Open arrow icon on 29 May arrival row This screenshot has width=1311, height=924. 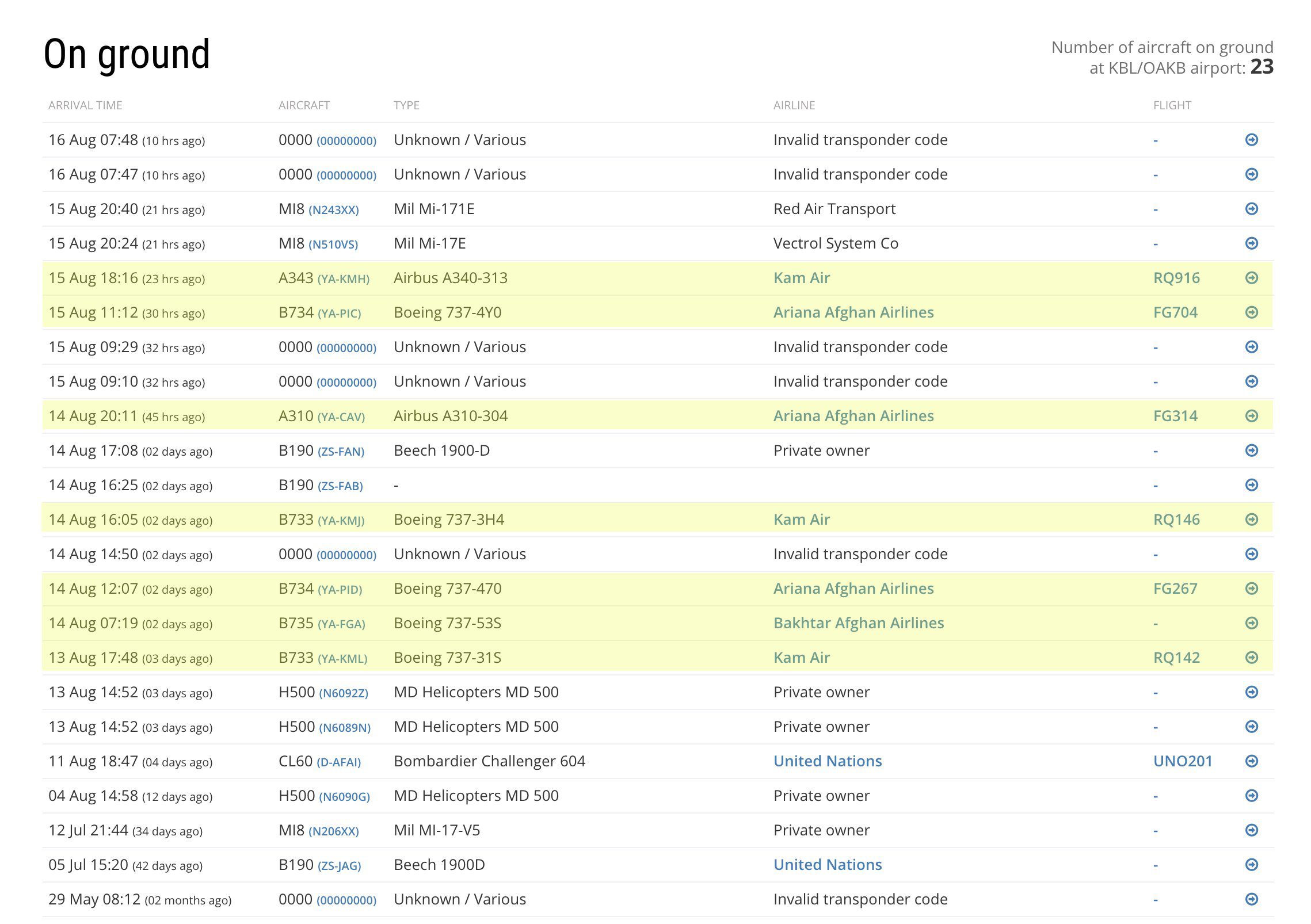(x=1251, y=899)
